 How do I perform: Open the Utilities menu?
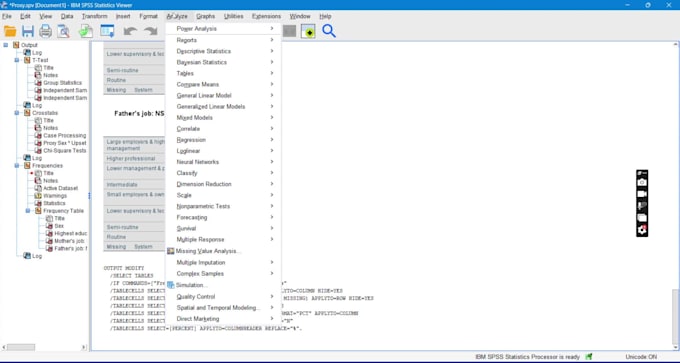pyautogui.click(x=234, y=16)
